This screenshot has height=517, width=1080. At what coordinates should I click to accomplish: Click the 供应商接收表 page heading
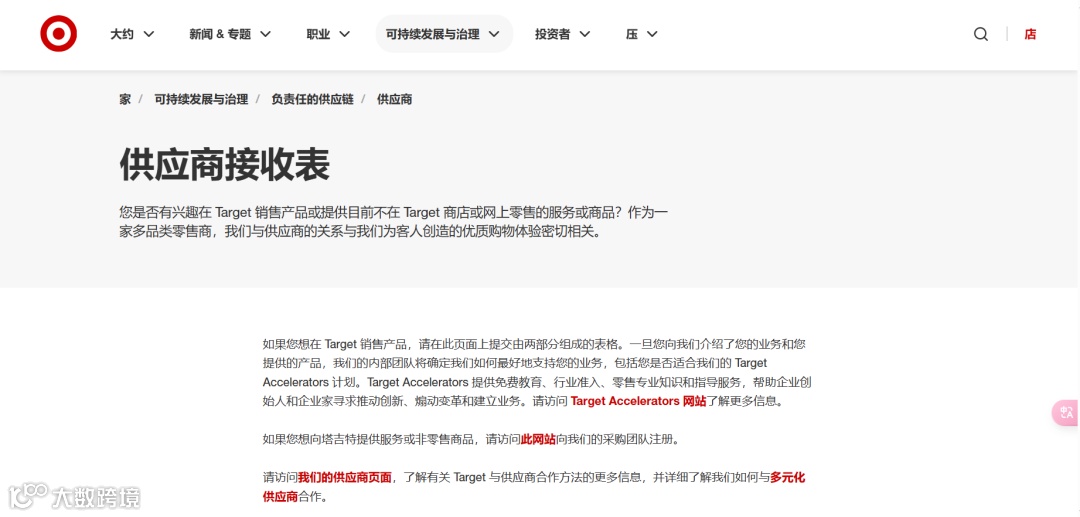point(225,165)
